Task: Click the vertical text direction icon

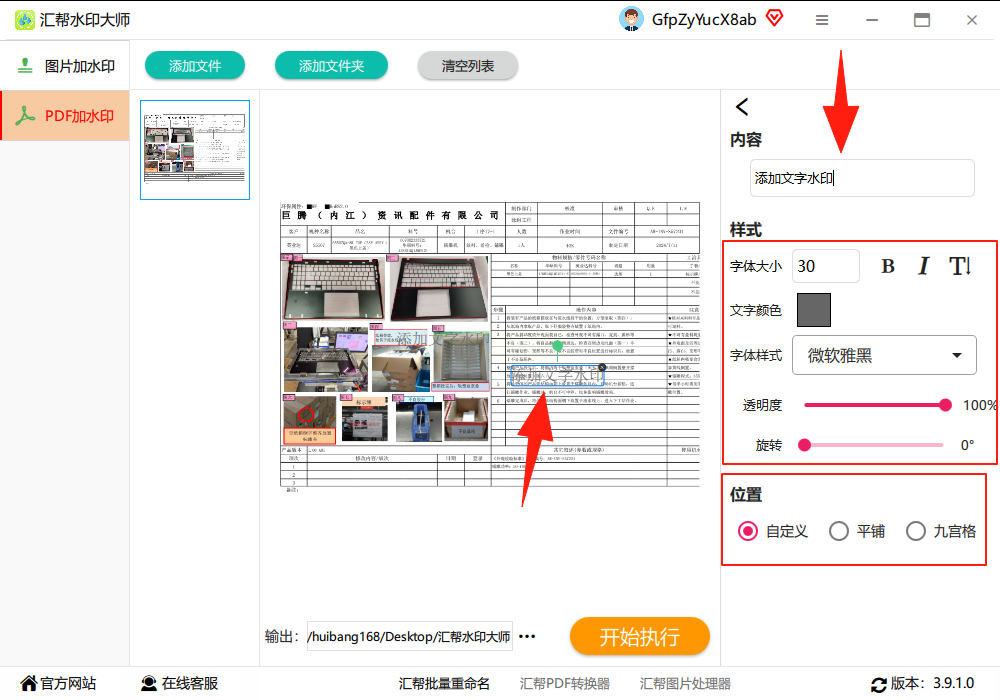Action: (x=960, y=266)
